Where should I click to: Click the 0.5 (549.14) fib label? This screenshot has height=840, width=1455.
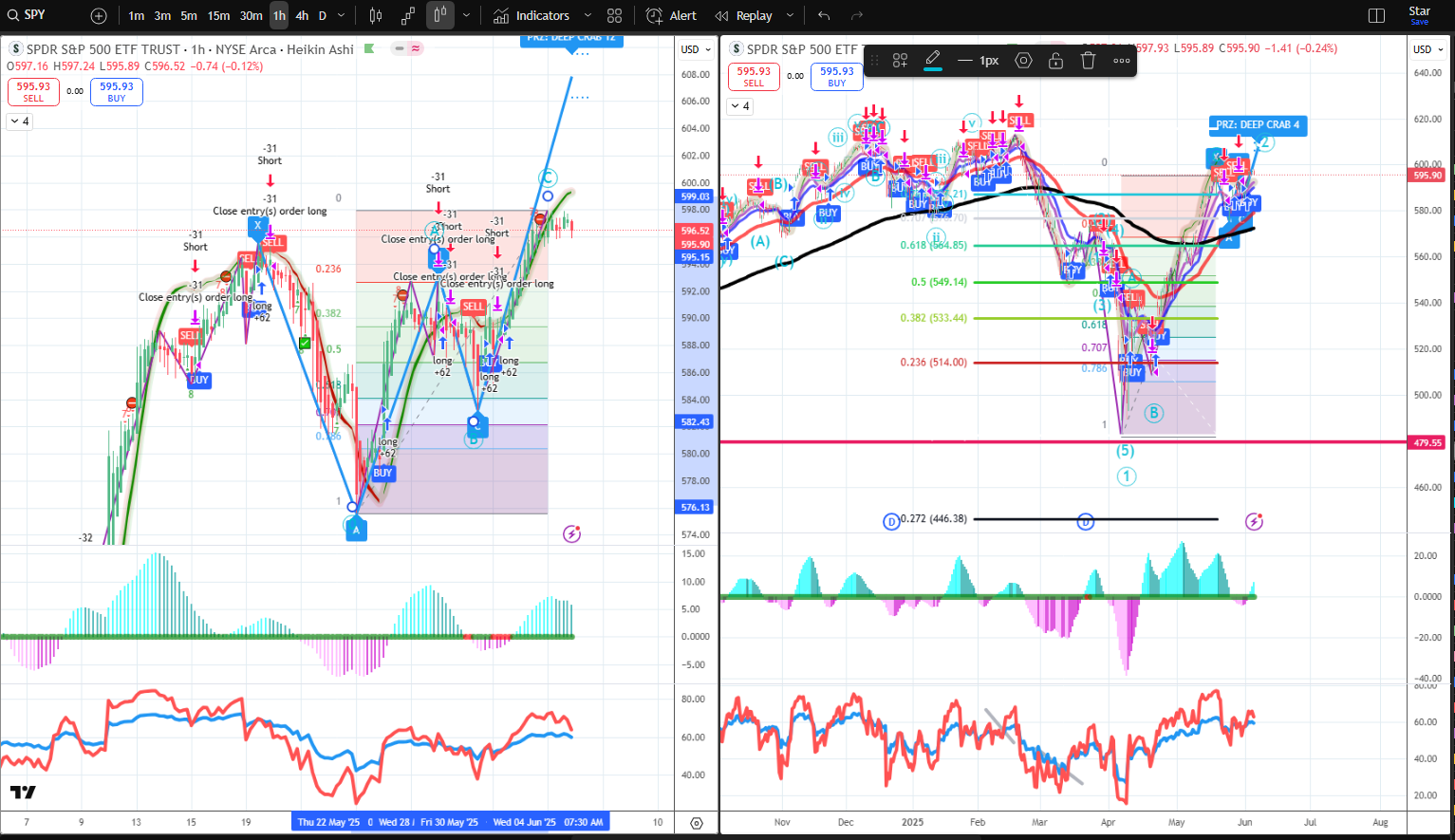pyautogui.click(x=940, y=282)
